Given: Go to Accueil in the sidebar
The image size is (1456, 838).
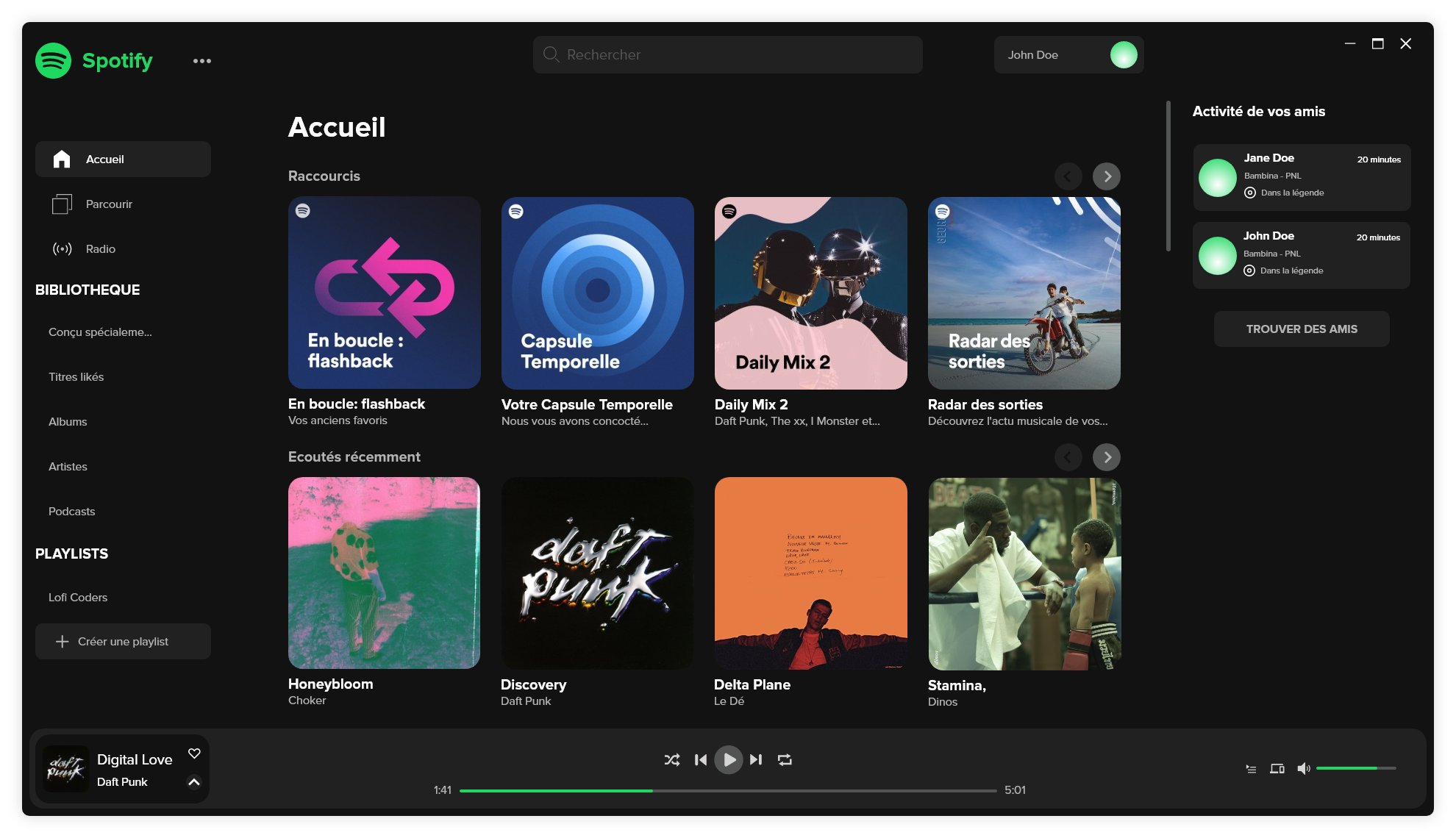Looking at the screenshot, I should click(x=123, y=159).
